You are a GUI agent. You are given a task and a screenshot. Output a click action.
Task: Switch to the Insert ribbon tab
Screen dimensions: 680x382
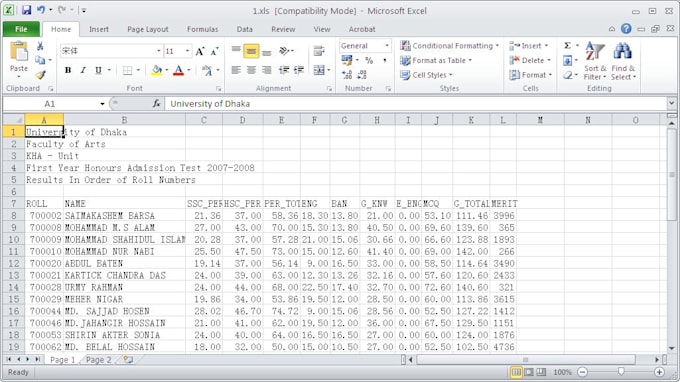click(99, 29)
